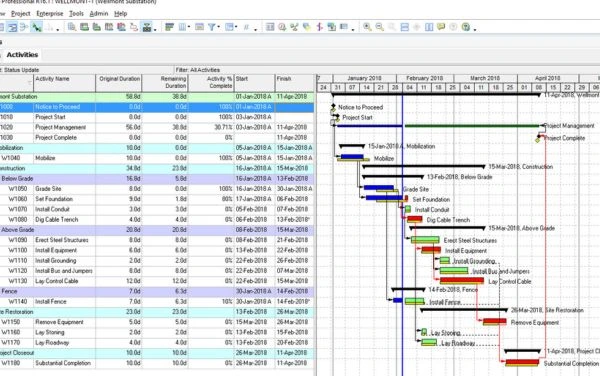Click the March 2018 timescale header
Image resolution: width=600 pixels, height=376 pixels.
pyautogui.click(x=485, y=78)
